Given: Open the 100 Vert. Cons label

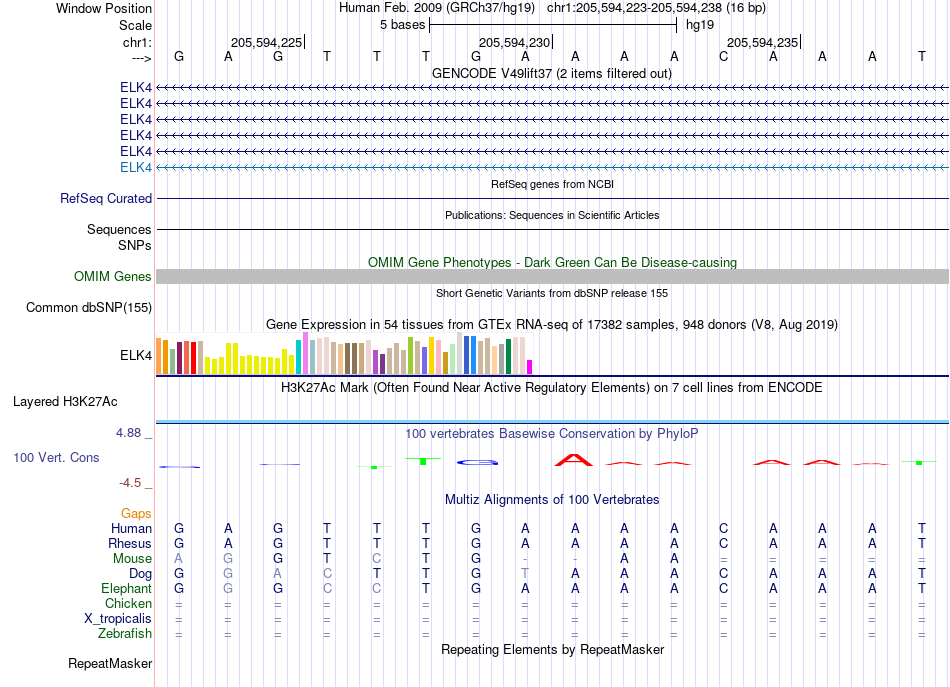Looking at the screenshot, I should [x=56, y=457].
